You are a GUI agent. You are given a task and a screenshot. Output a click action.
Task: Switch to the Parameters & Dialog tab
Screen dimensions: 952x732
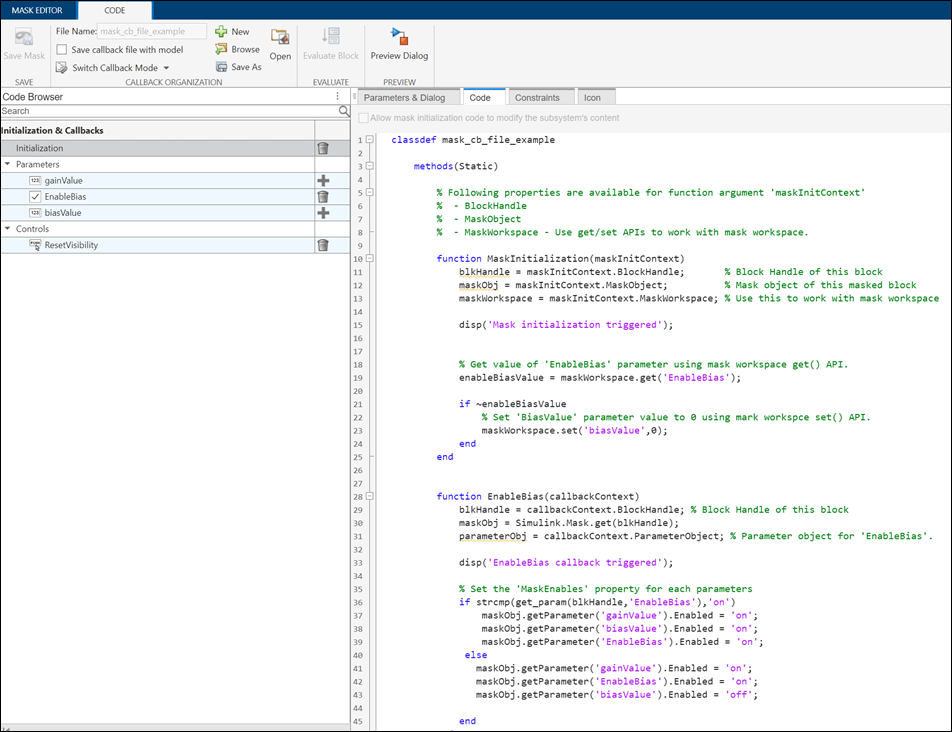click(x=404, y=98)
